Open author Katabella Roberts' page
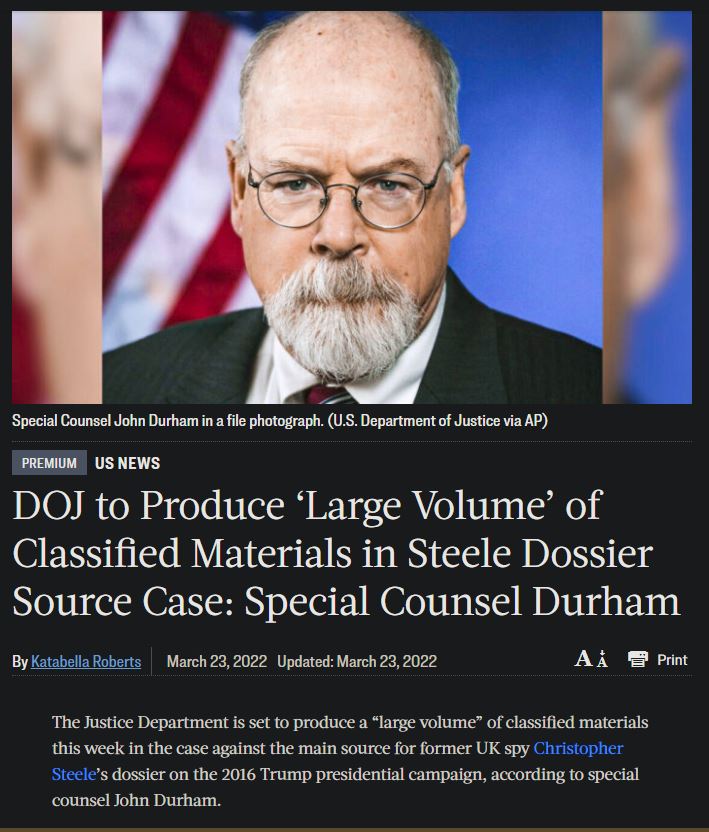709x832 pixels. click(86, 661)
